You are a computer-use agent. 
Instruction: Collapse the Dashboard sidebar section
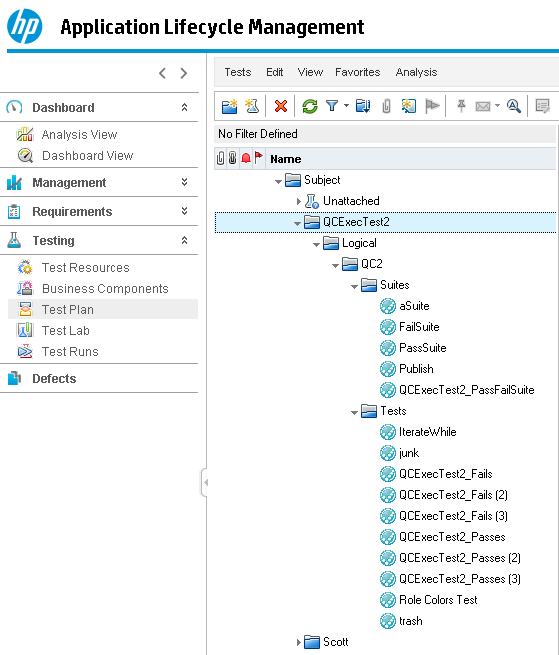184,107
